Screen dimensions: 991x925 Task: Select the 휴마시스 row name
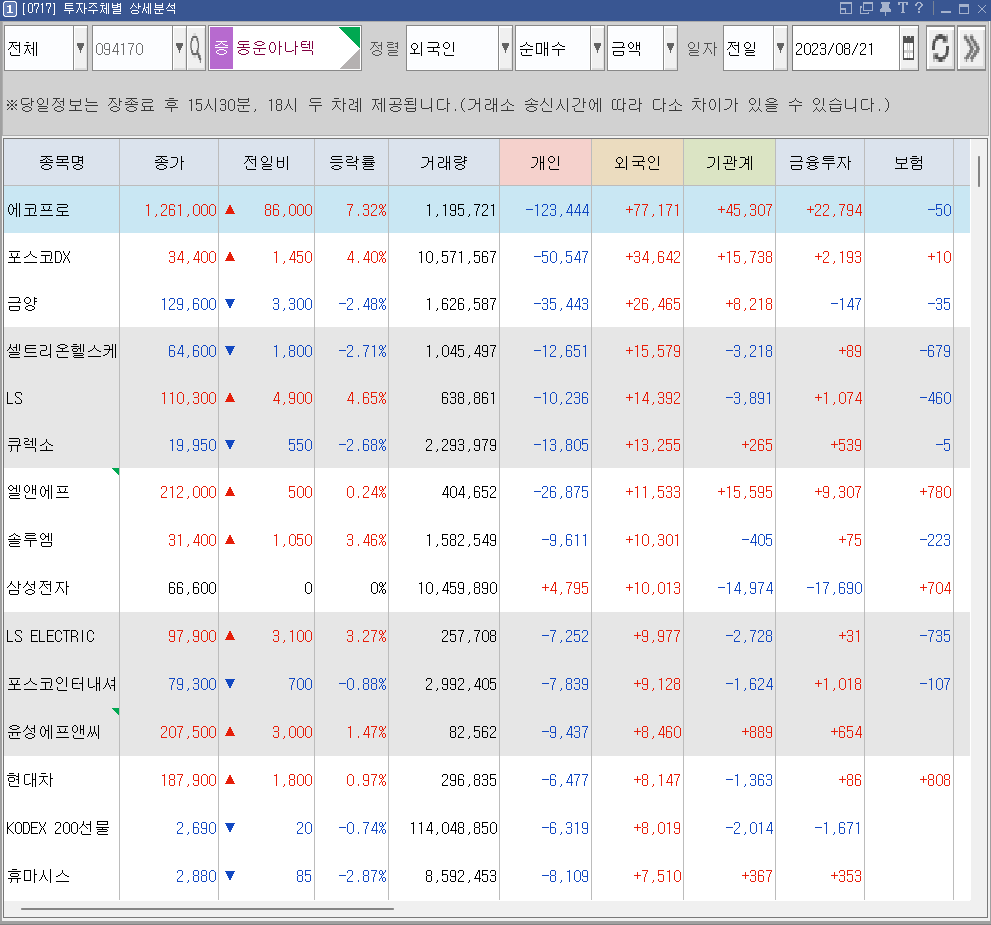click(38, 876)
